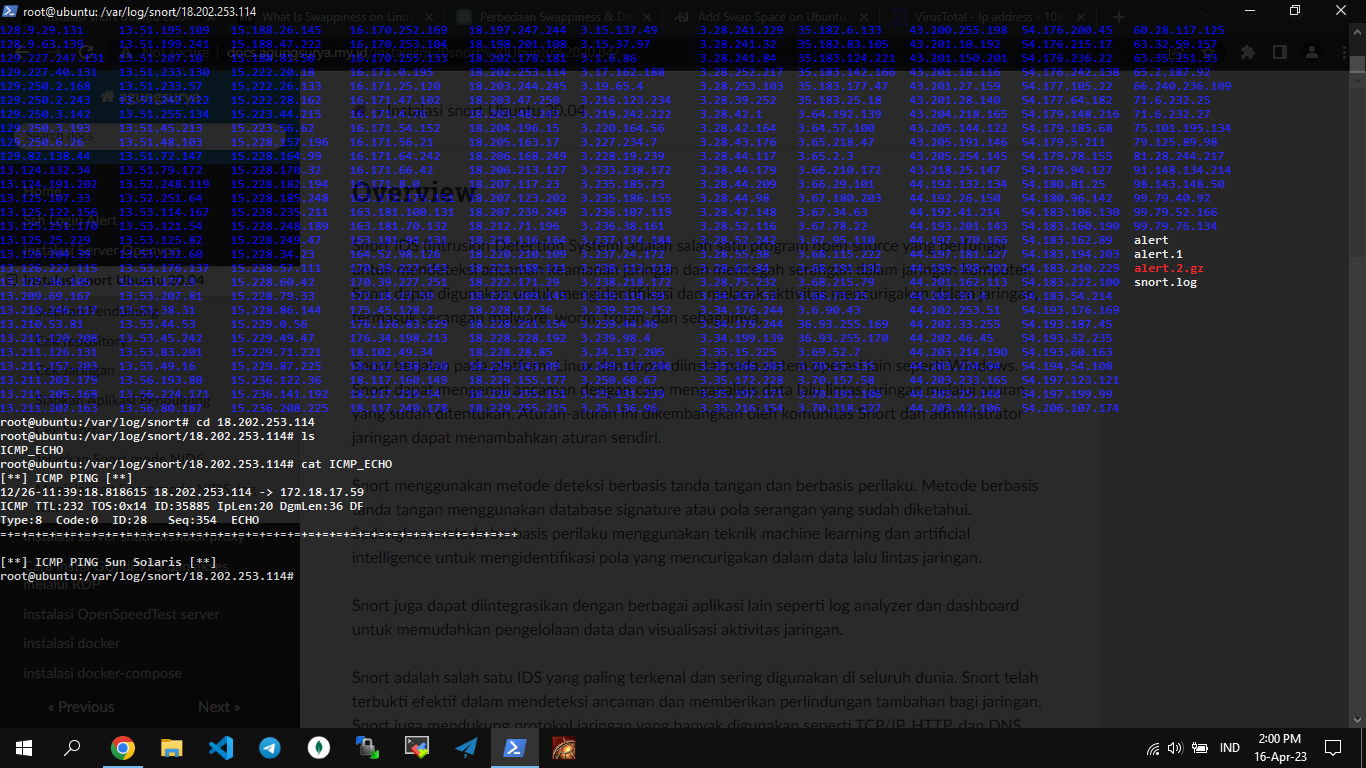1366x768 pixels.
Task: Select the active PowerShell taskbar icon
Action: 515,747
